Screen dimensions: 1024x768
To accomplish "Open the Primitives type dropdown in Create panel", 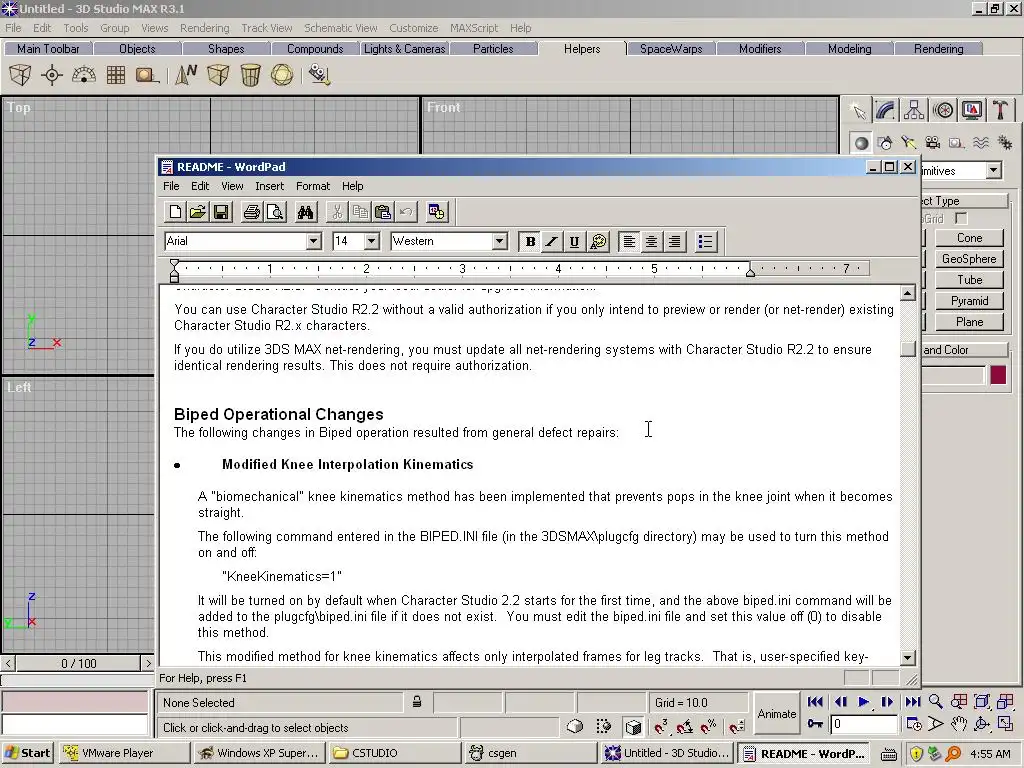I will 993,170.
